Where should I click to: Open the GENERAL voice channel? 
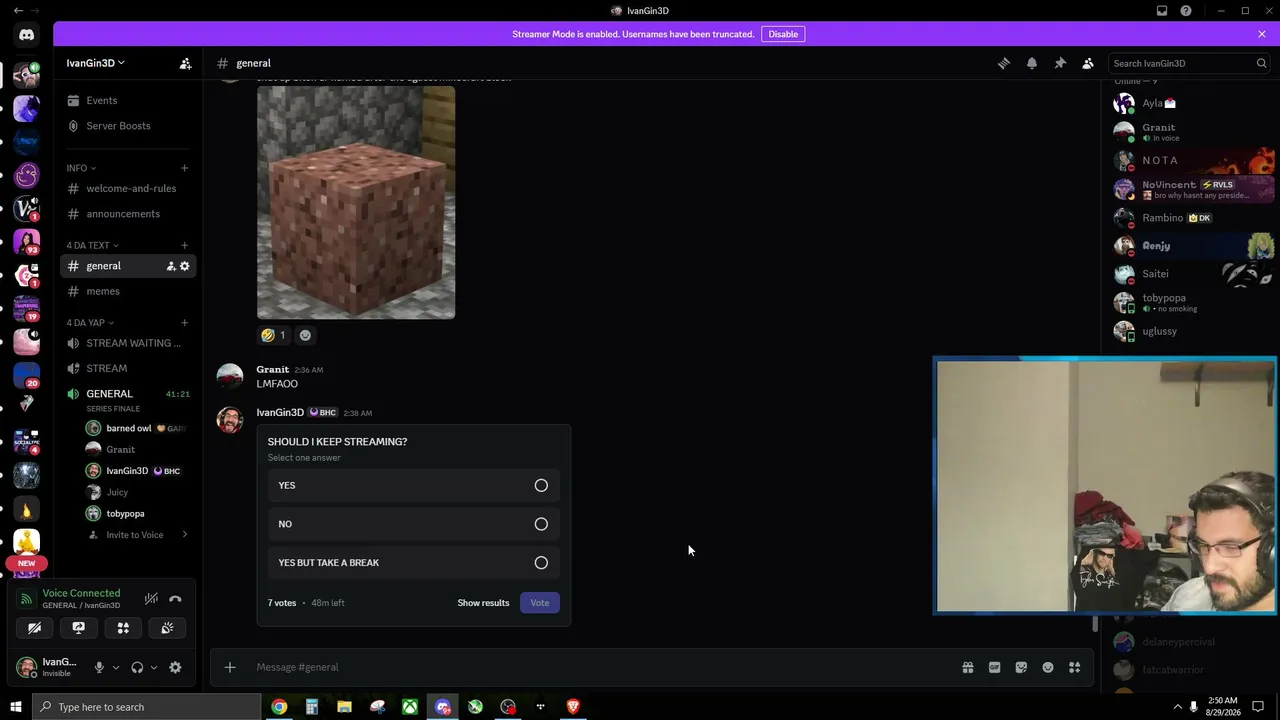point(128,394)
